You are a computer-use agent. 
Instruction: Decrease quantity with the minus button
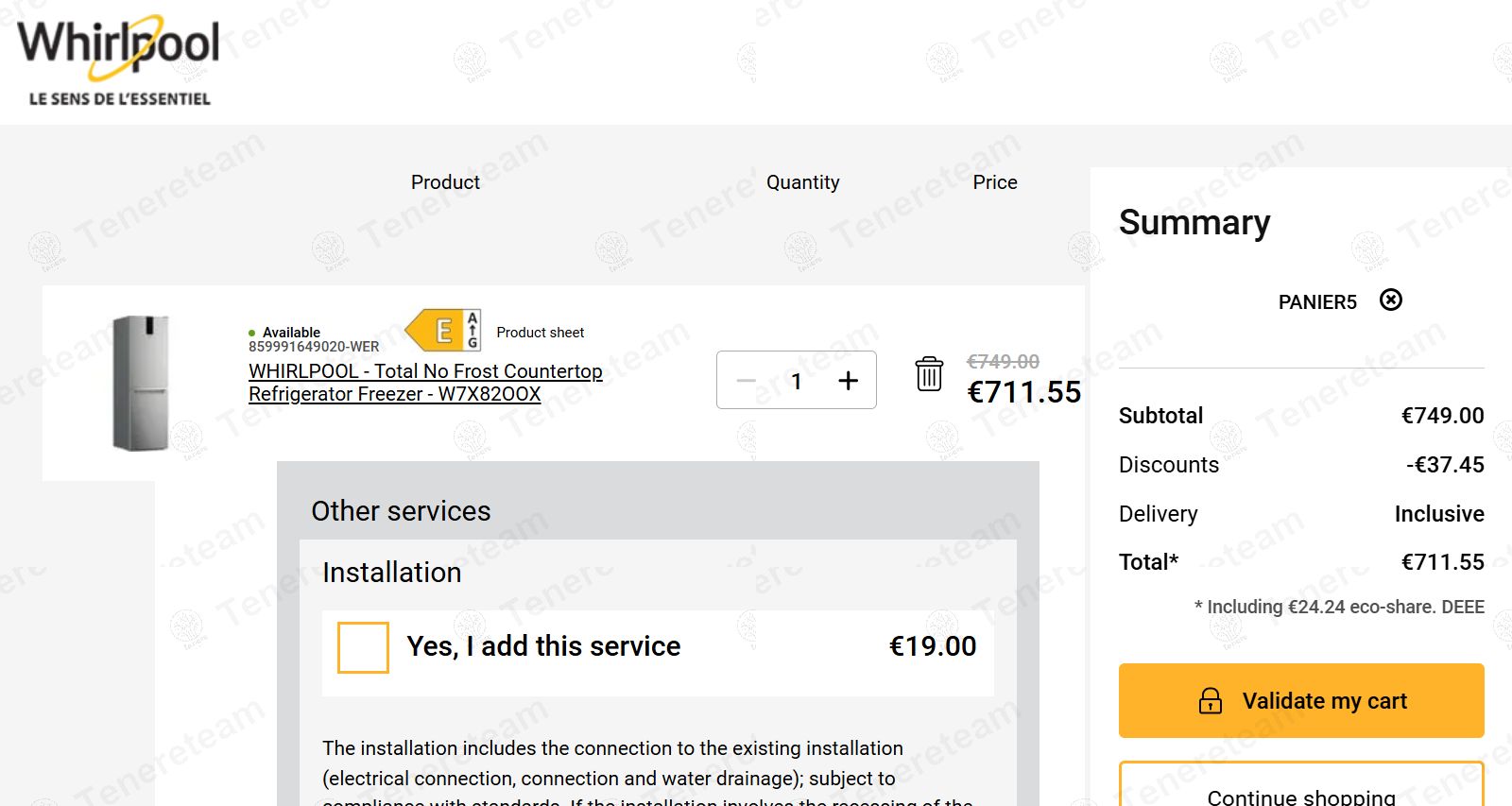[x=747, y=380]
